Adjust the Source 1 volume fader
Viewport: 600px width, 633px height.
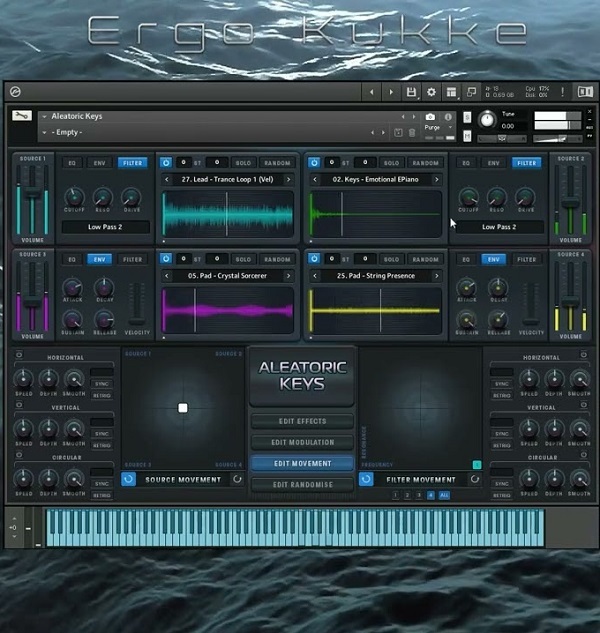(x=32, y=195)
